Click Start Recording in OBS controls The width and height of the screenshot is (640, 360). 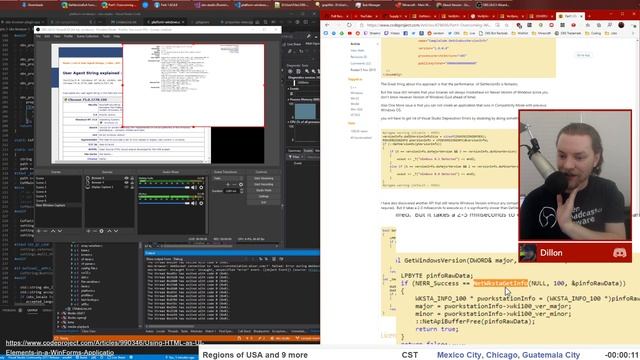264,184
